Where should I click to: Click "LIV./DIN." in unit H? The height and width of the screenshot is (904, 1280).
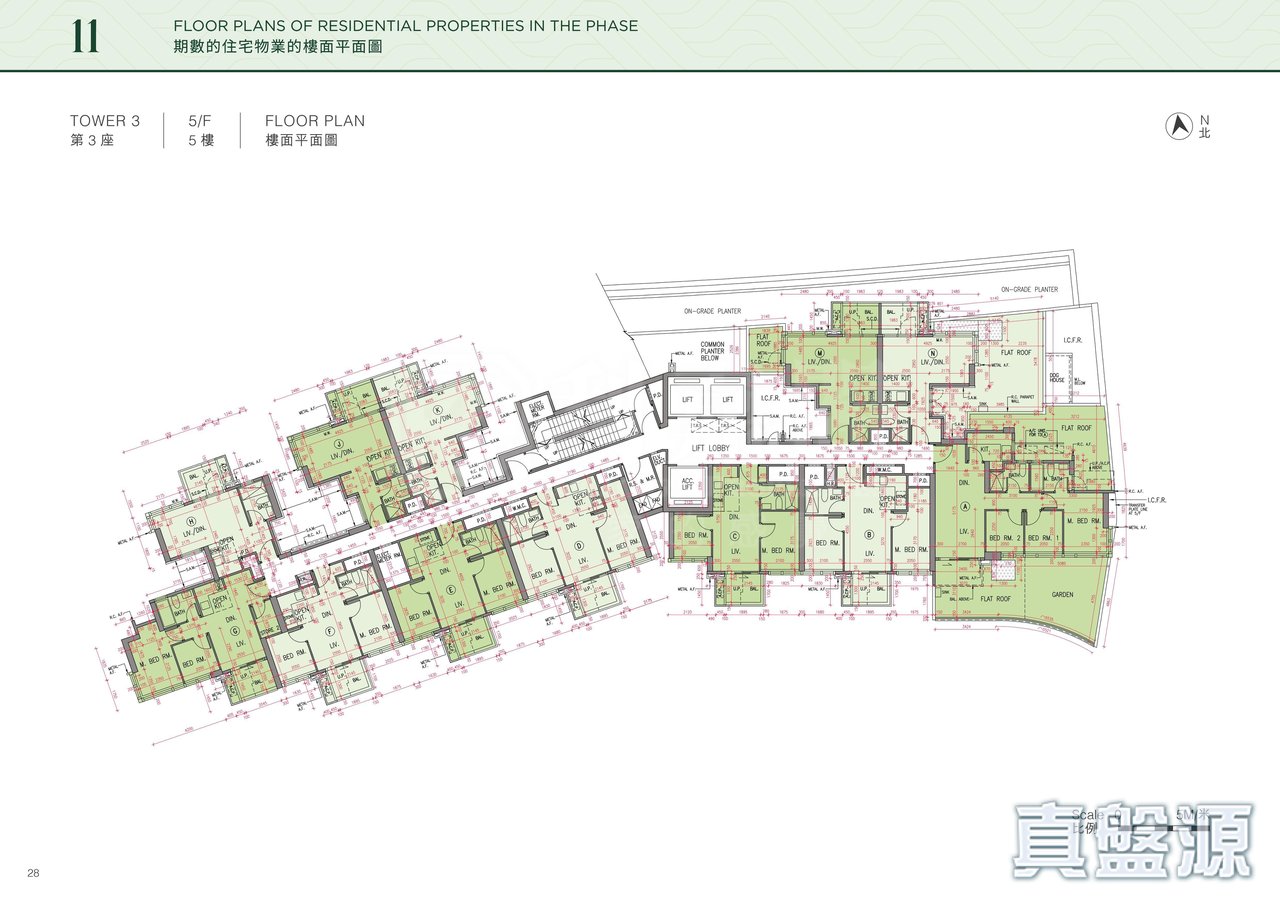point(193,531)
